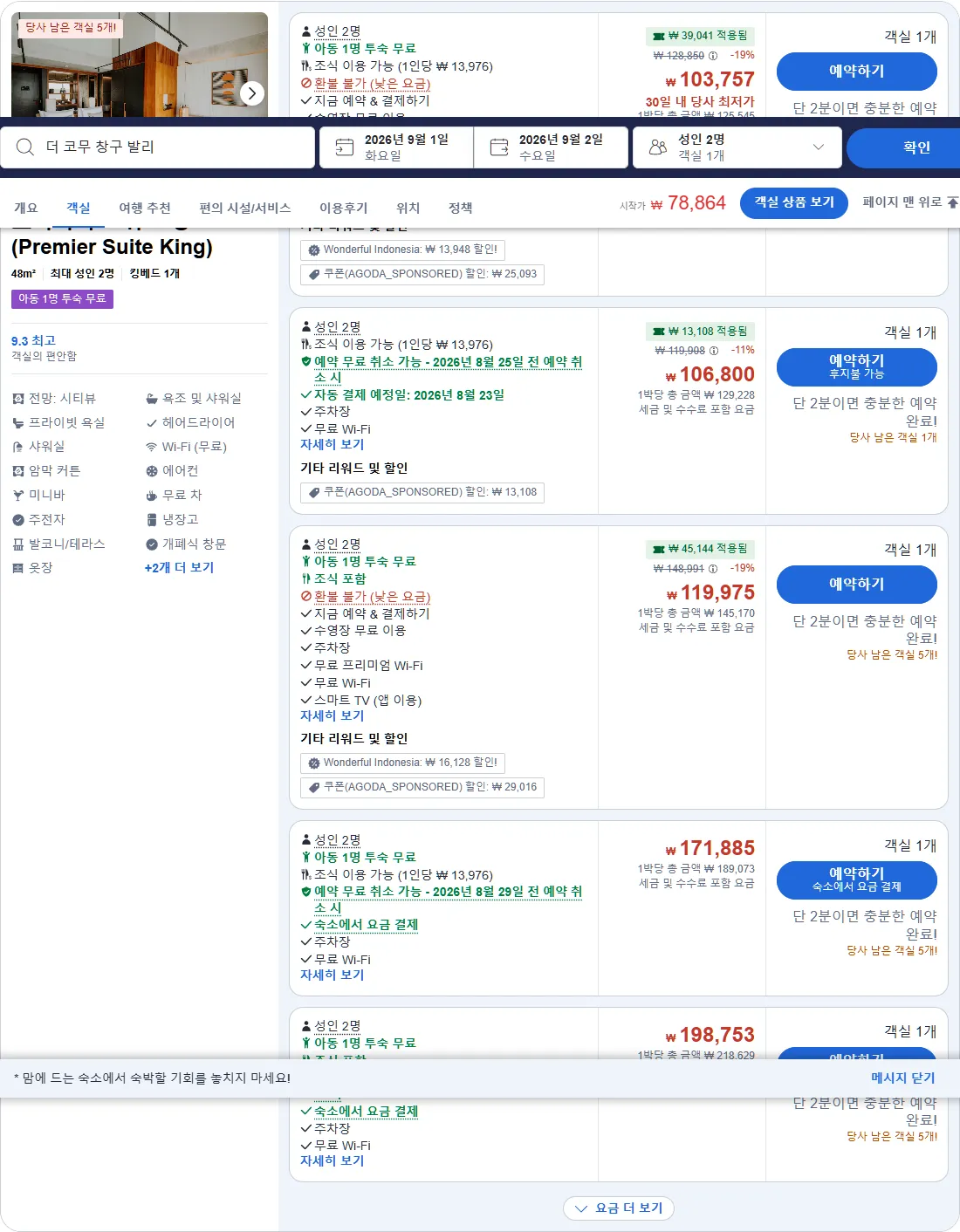960x1232 pixels.
Task: Expand 자세히 보기 in ₩ 119,975 offer
Action: [332, 716]
